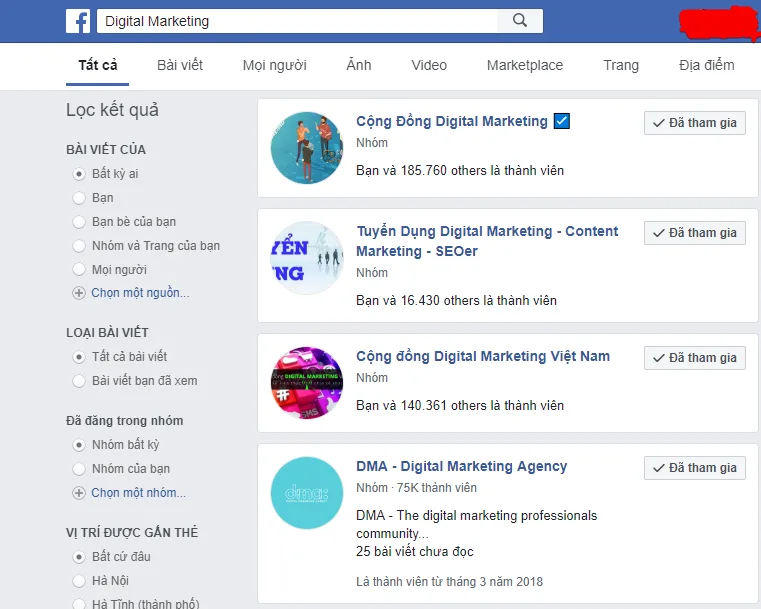Switch to the Bài viết tab
Screen dimensions: 761x609
point(180,66)
